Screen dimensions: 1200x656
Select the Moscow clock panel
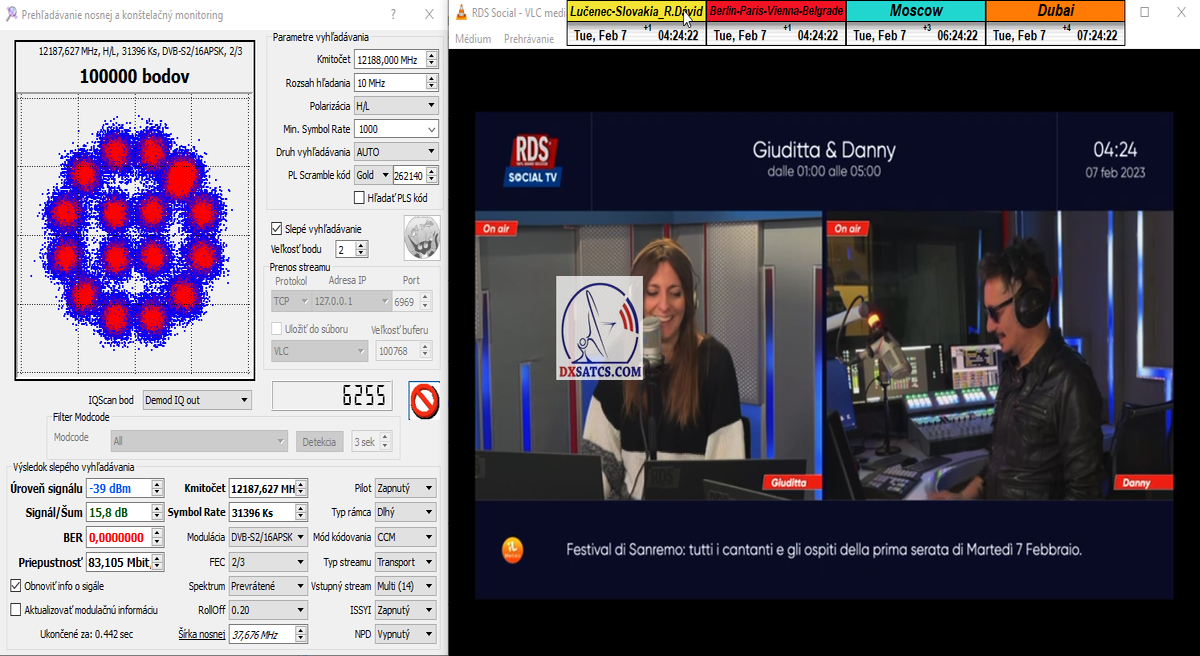(x=915, y=23)
